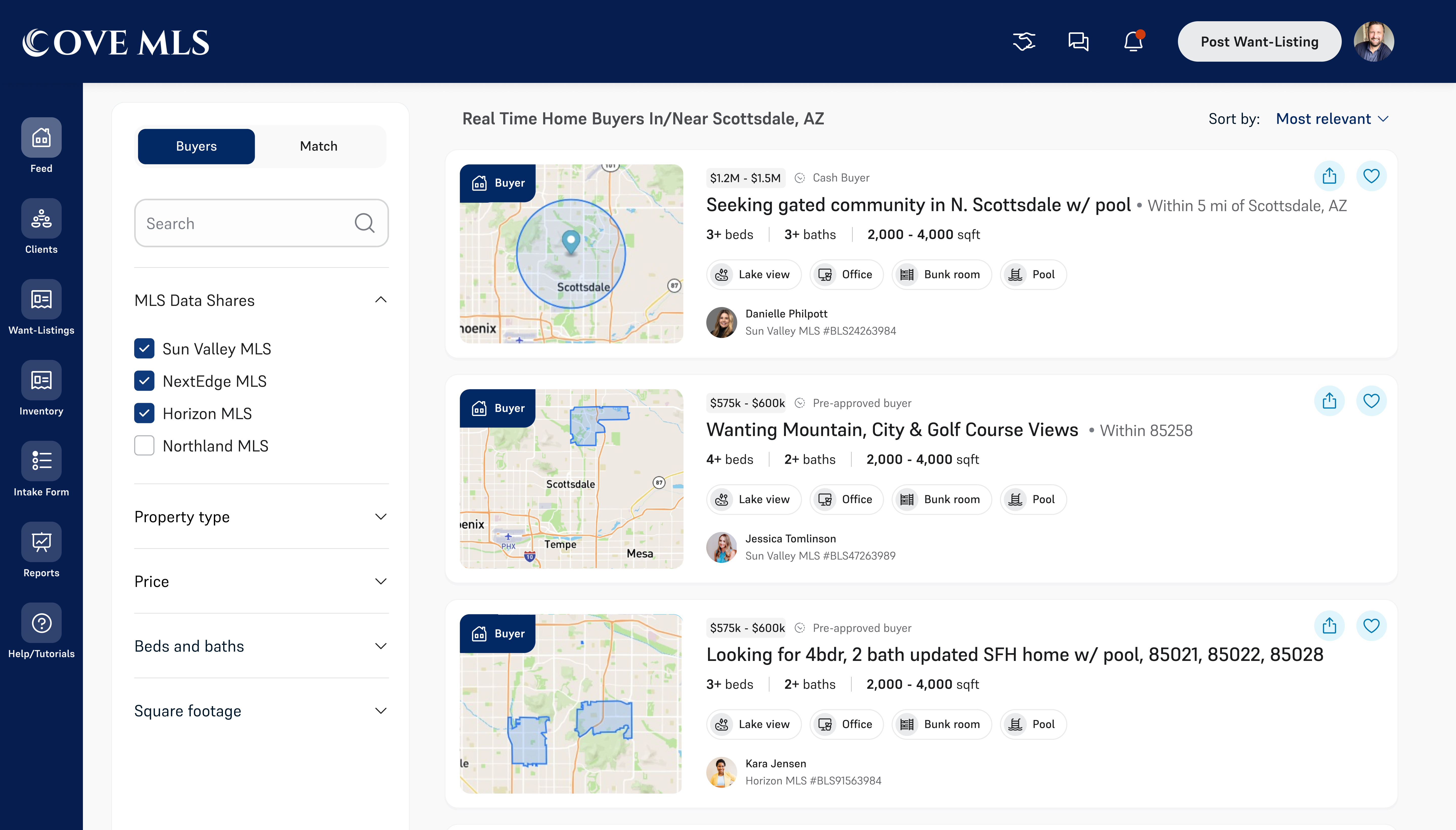The image size is (1456, 830).
Task: Open the chat messages icon
Action: [x=1078, y=42]
